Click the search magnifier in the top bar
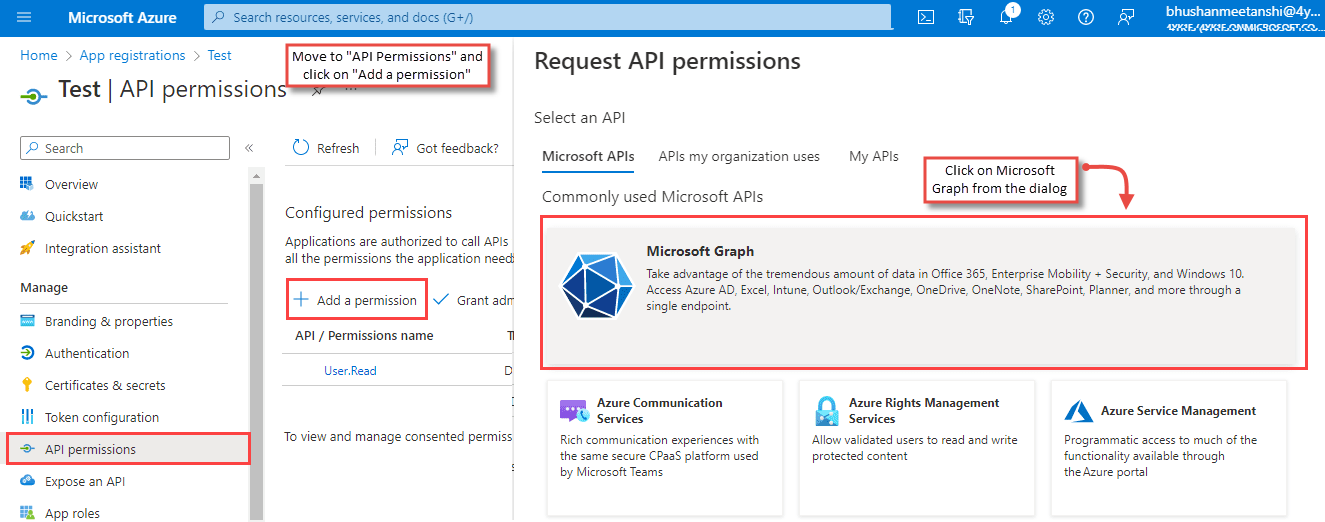 (220, 17)
